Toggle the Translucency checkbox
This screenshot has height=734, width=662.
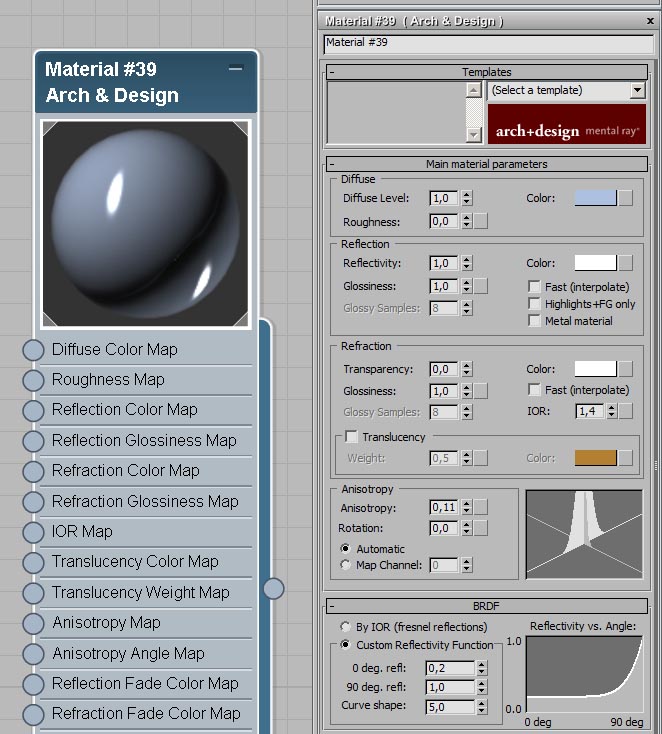coord(351,437)
